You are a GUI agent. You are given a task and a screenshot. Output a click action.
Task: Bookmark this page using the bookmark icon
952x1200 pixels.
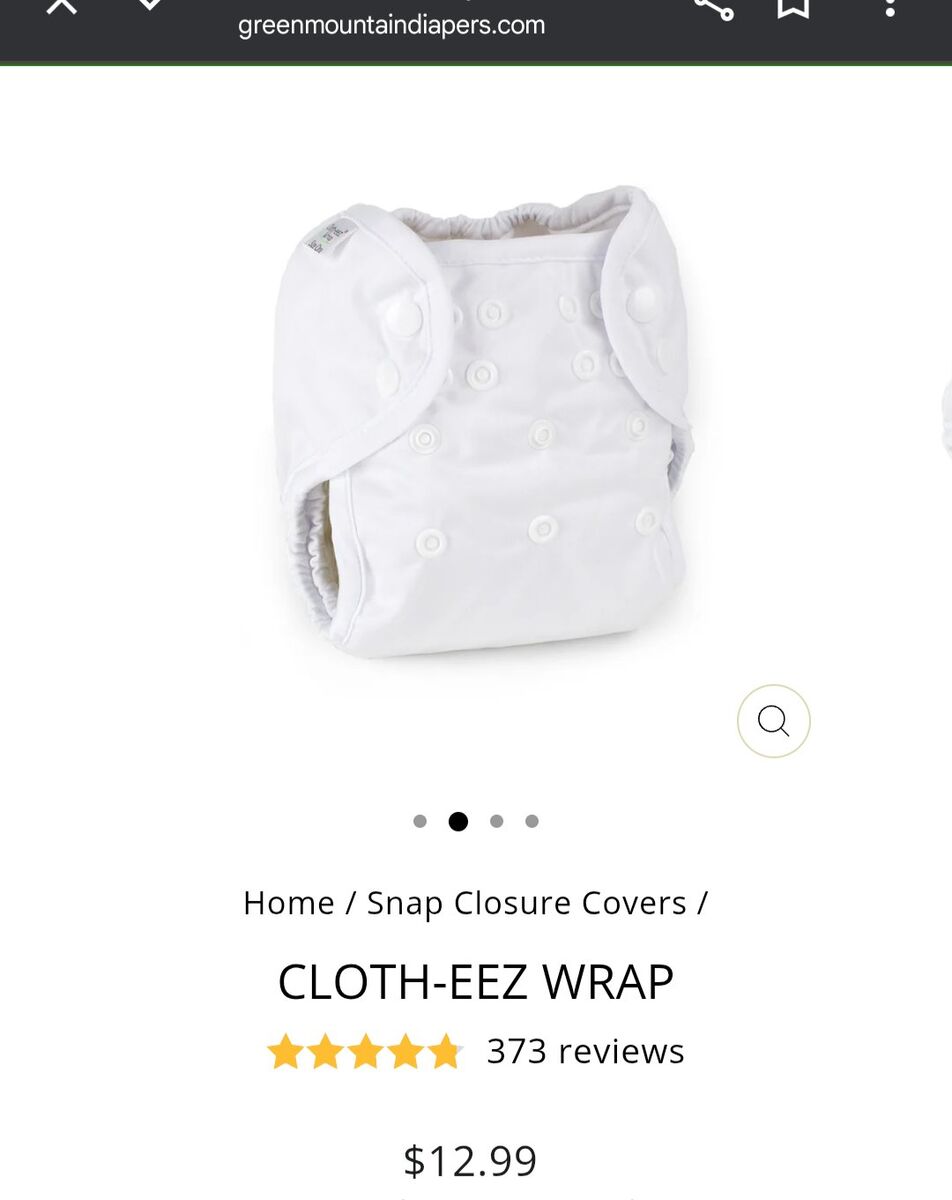coord(793,7)
